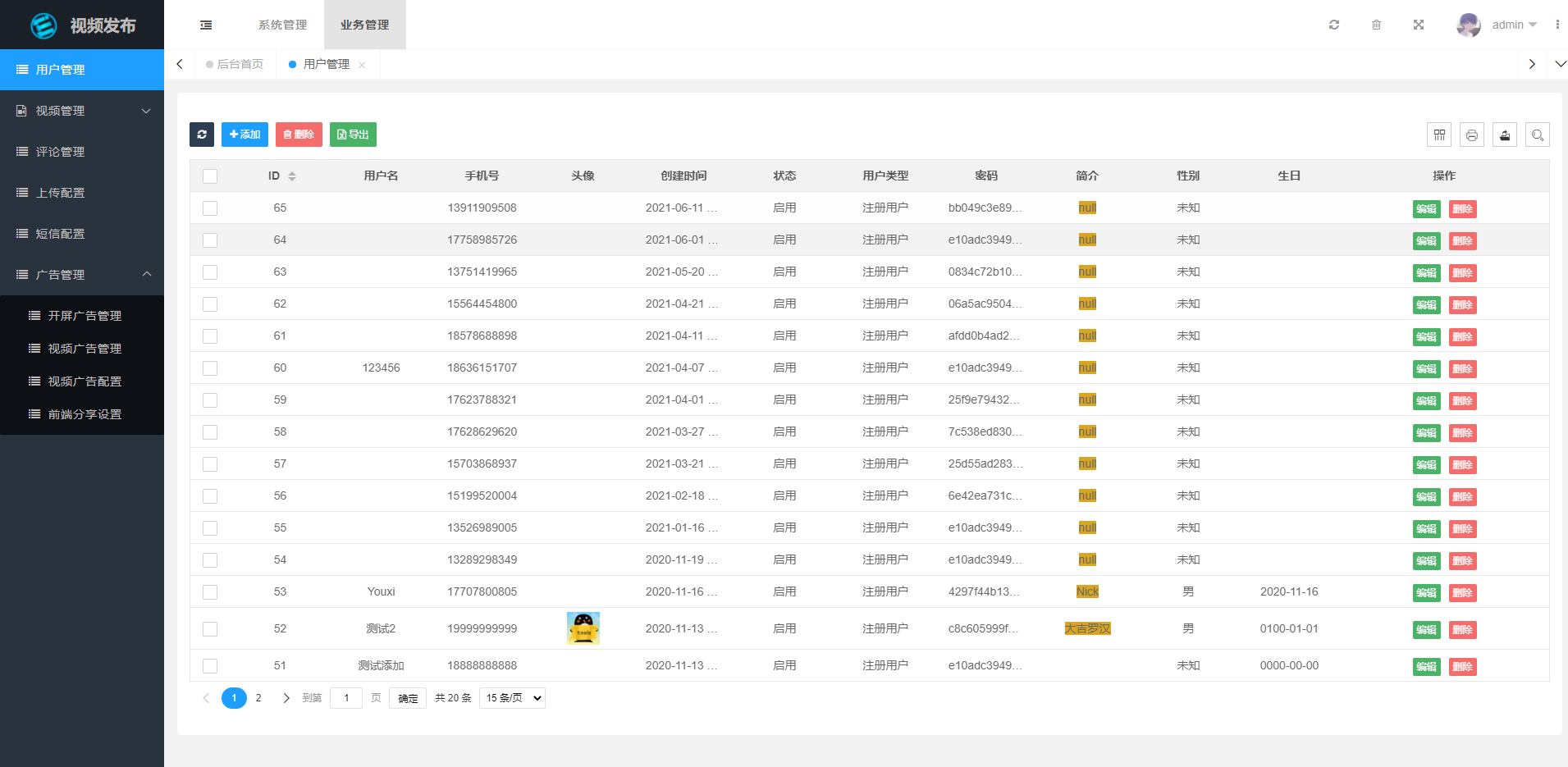Click the 添加 button to add a user
Image resolution: width=1568 pixels, height=767 pixels.
pos(245,135)
